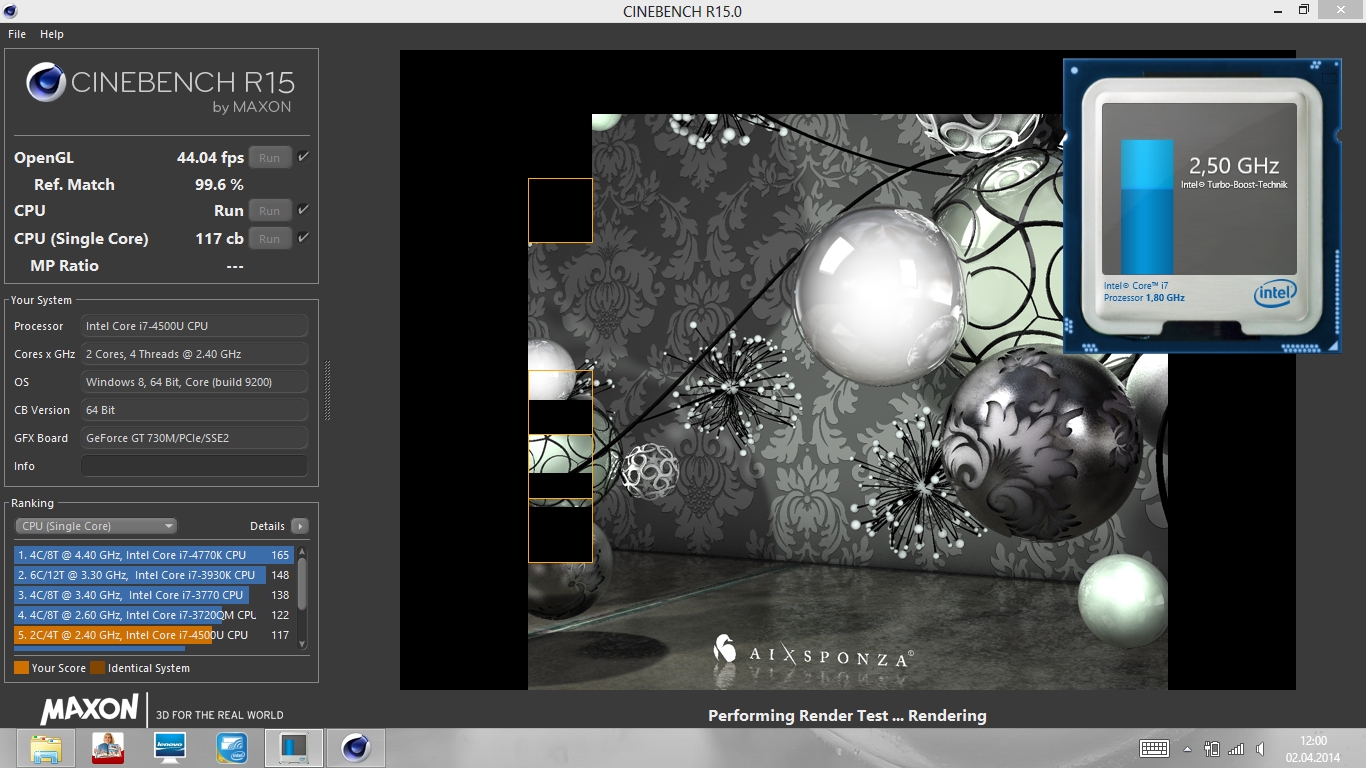1366x768 pixels.
Task: Click the MAXON logo at bottom
Action: click(90, 710)
